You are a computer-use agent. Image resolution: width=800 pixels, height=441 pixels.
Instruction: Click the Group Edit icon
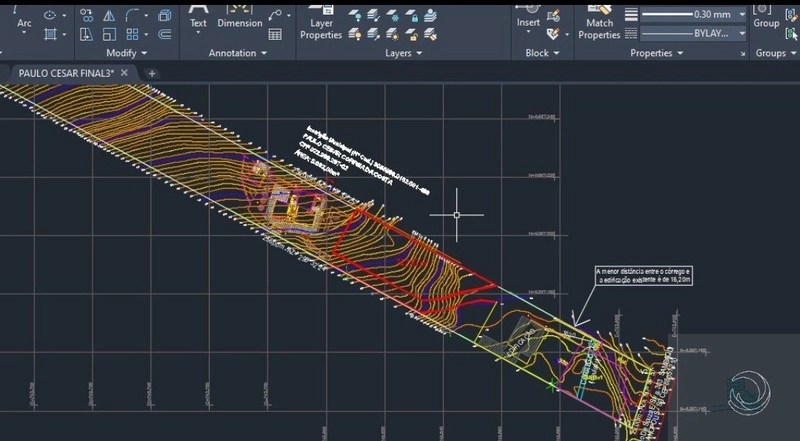[793, 16]
